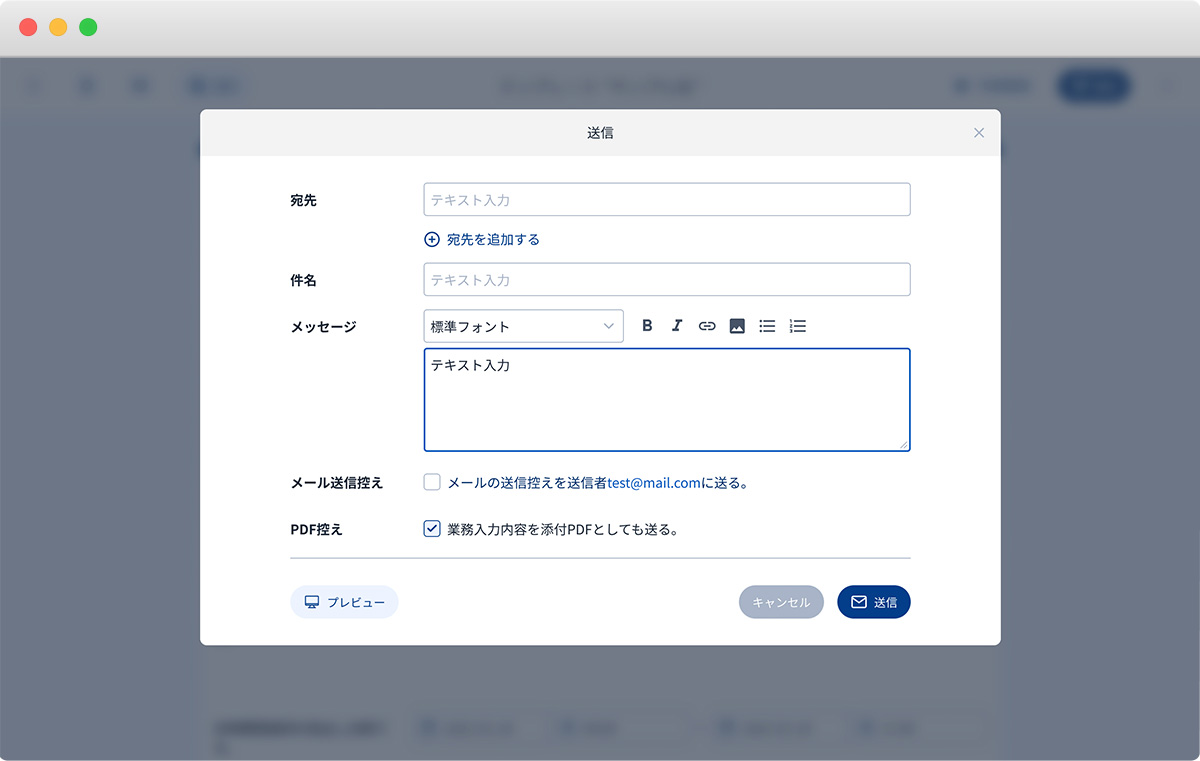Viewport: 1200px width, 761px height.
Task: Insert an image into the message
Action: pyautogui.click(x=737, y=326)
